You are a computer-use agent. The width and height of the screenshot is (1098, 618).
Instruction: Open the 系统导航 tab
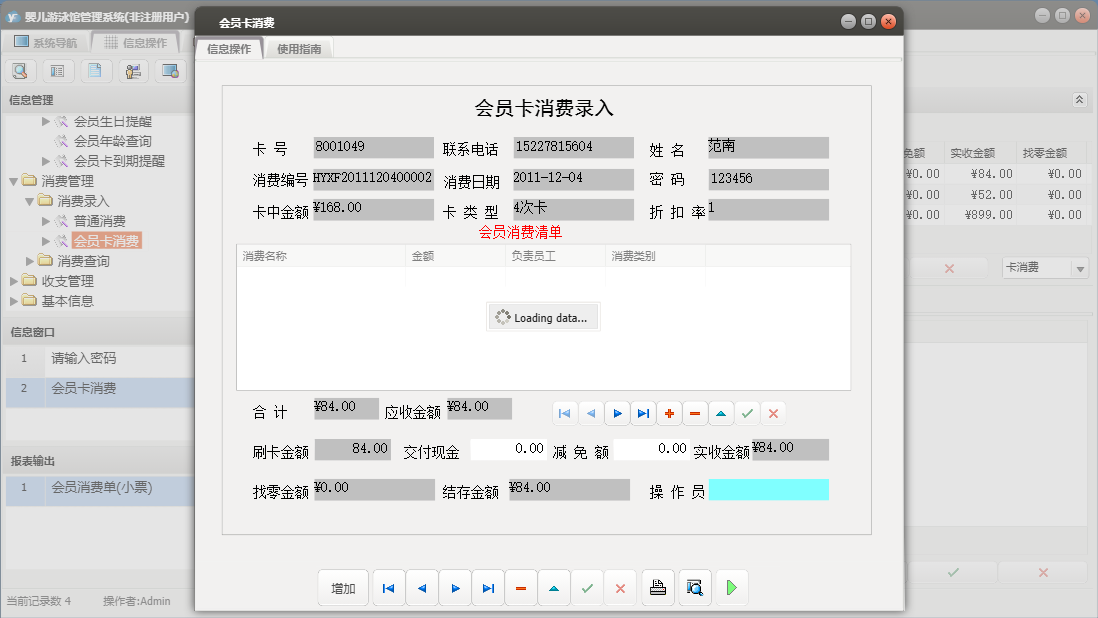click(x=55, y=41)
